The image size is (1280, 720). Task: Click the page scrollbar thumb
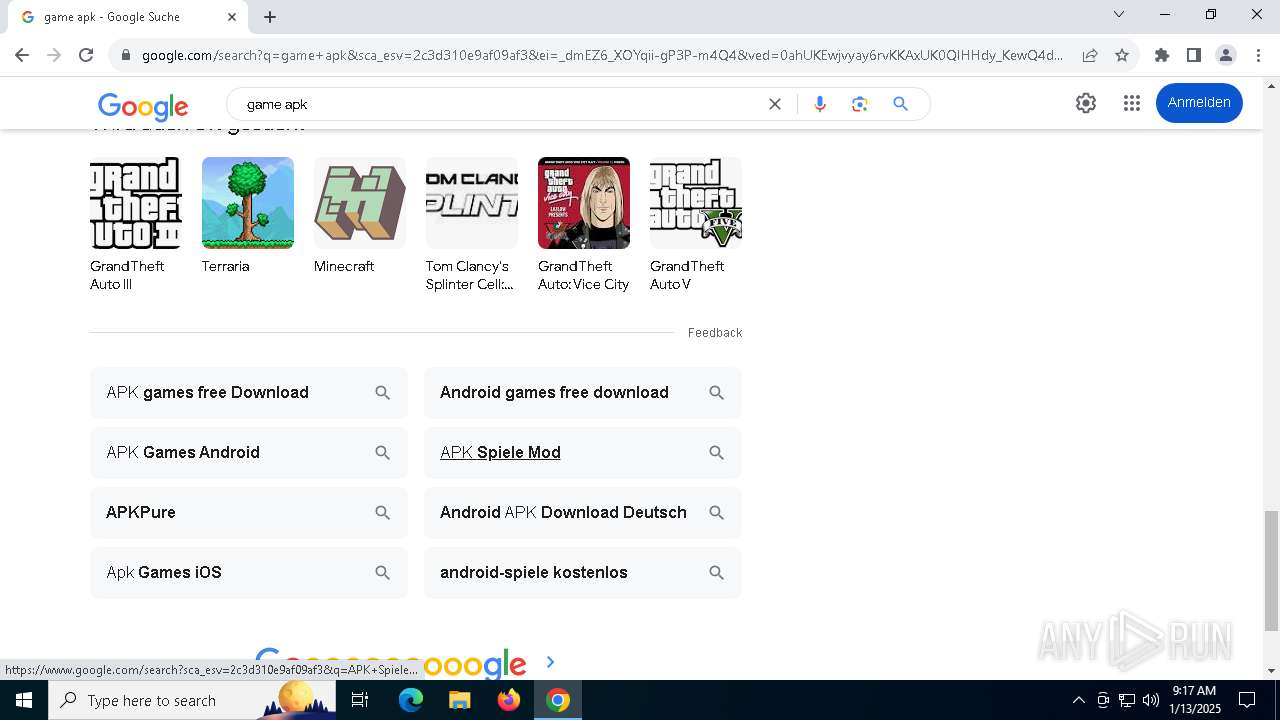click(1271, 570)
